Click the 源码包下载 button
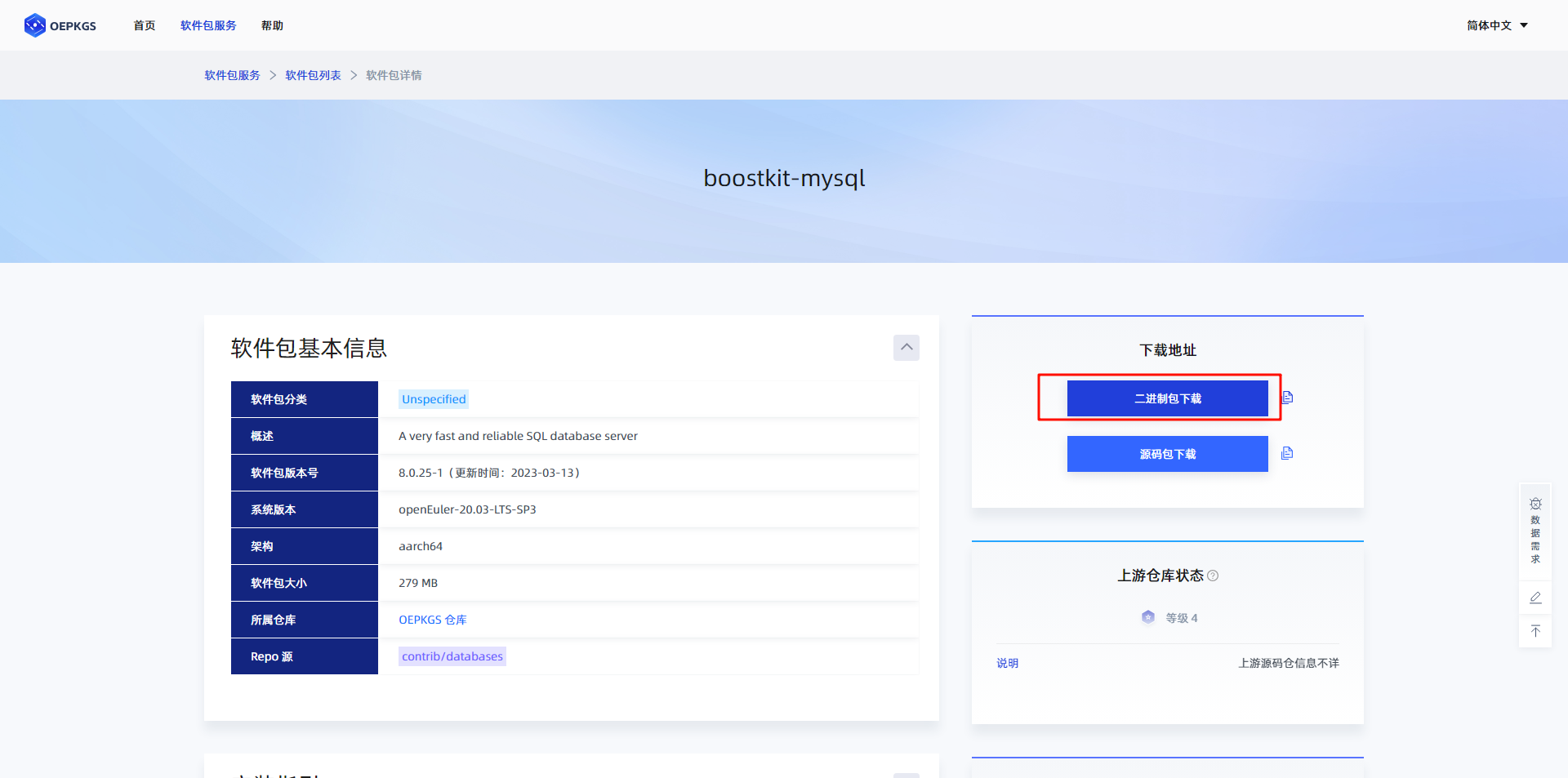1568x778 pixels. [x=1168, y=454]
